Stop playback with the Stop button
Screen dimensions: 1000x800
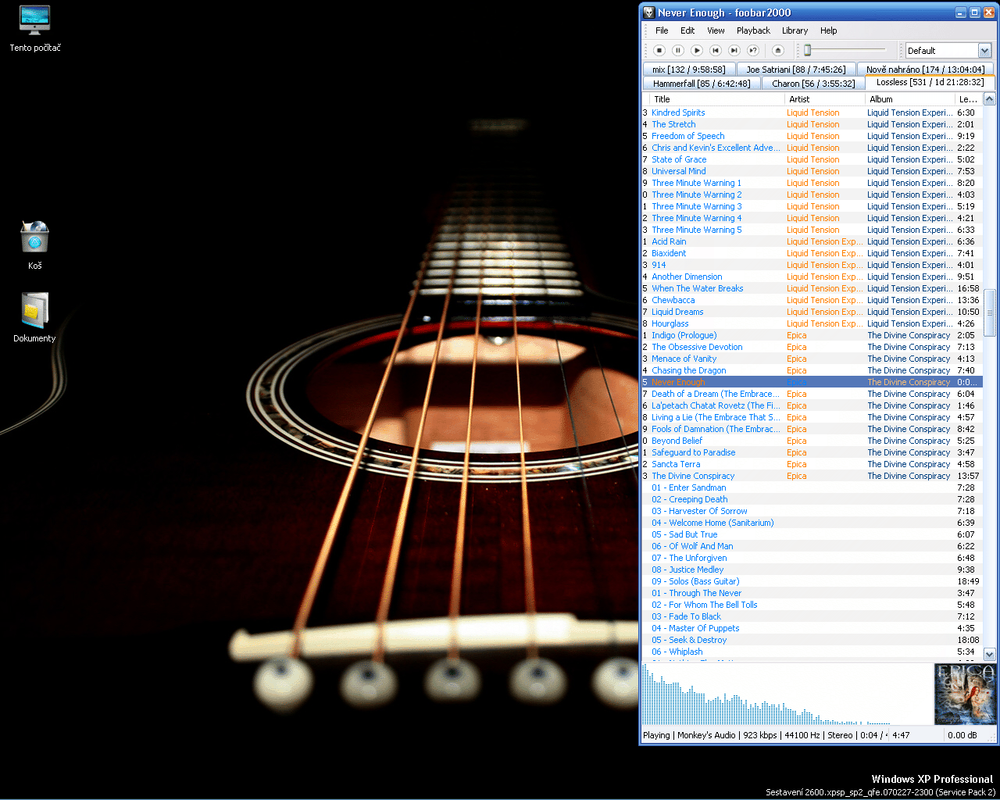(x=659, y=50)
